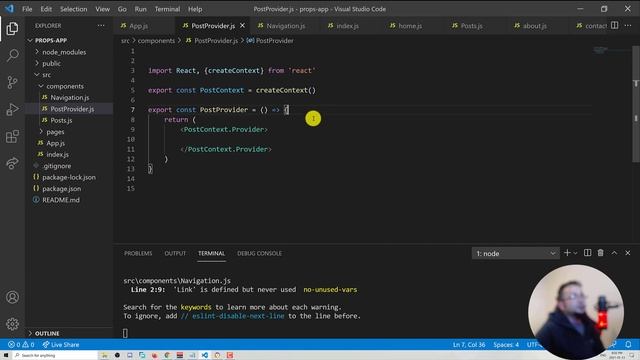
Task: Open the Run and Debug view
Action: (x=12, y=109)
